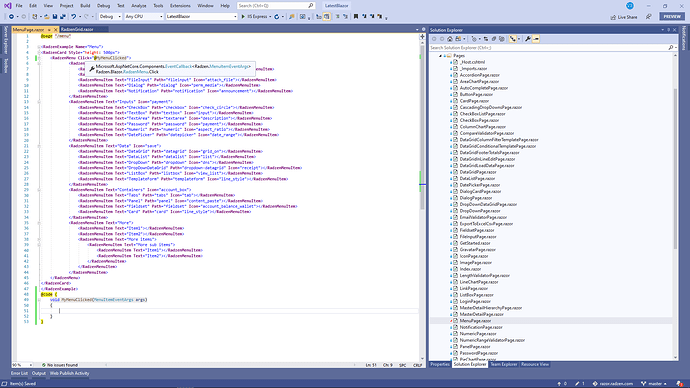
Task: Start debugging with IIS Express play button
Action: click(243, 17)
